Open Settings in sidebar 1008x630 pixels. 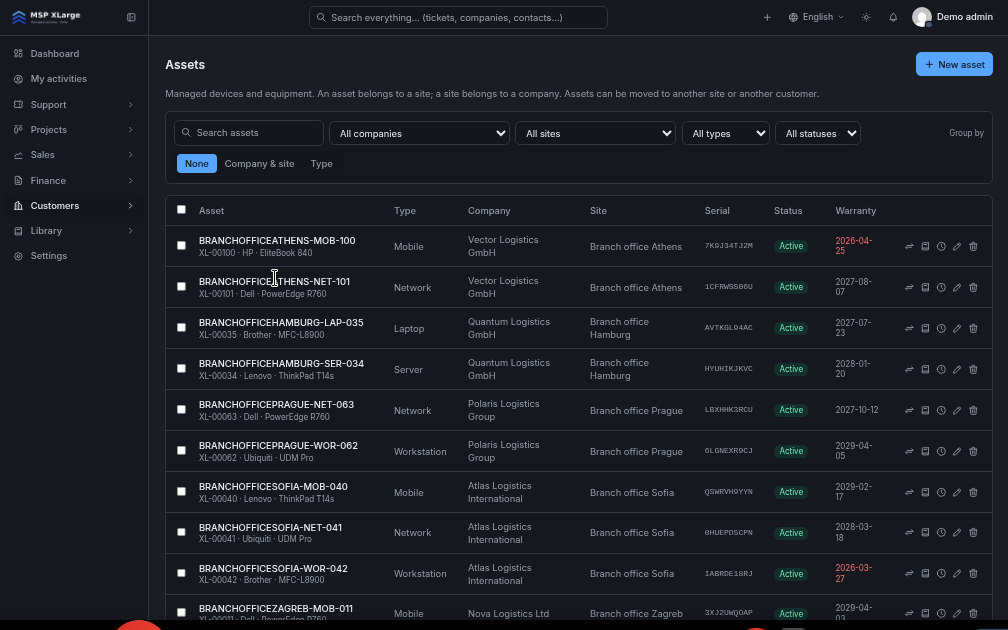tap(74, 256)
